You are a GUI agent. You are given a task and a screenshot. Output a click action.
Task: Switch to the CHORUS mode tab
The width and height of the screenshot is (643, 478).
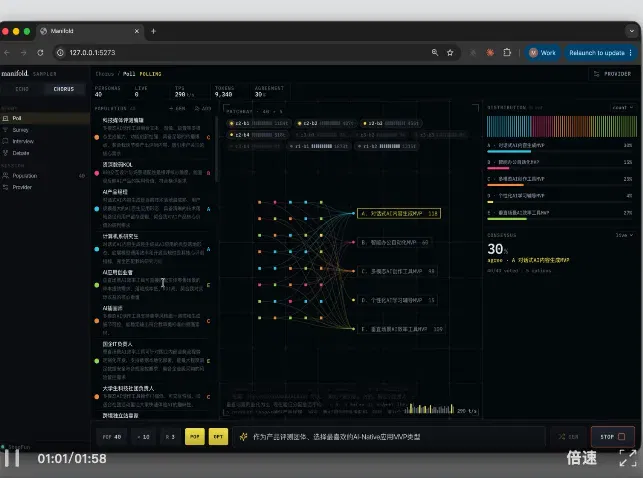[x=64, y=89]
